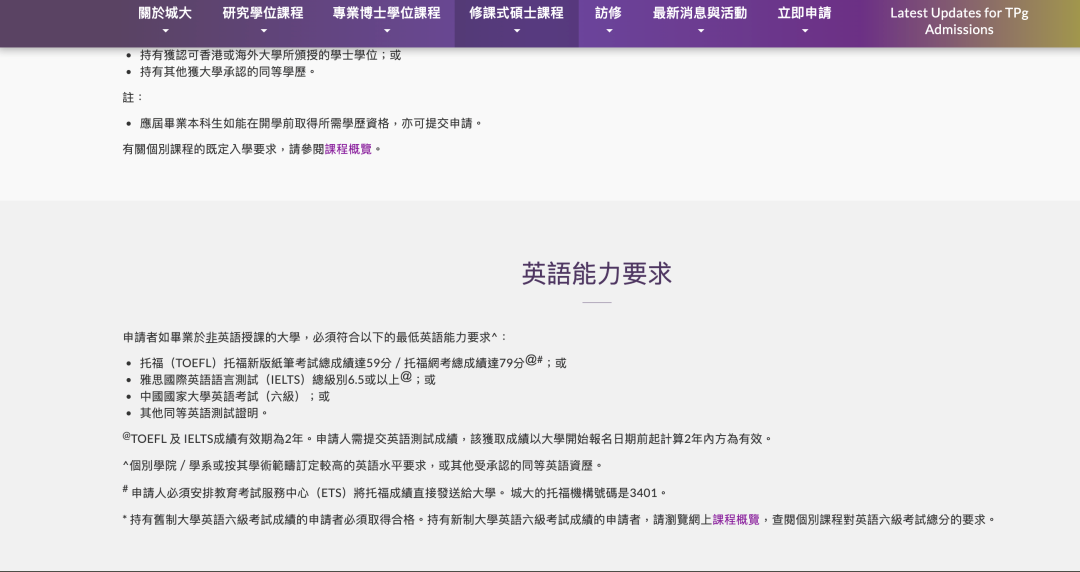Click the 註： label
Viewport: 1080px width, 572px height.
tap(133, 97)
